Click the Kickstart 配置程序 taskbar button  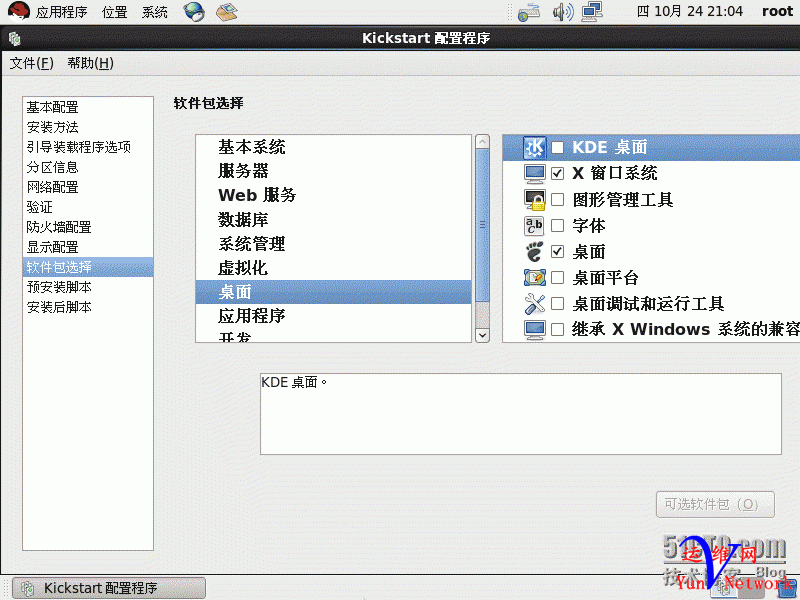(109, 588)
